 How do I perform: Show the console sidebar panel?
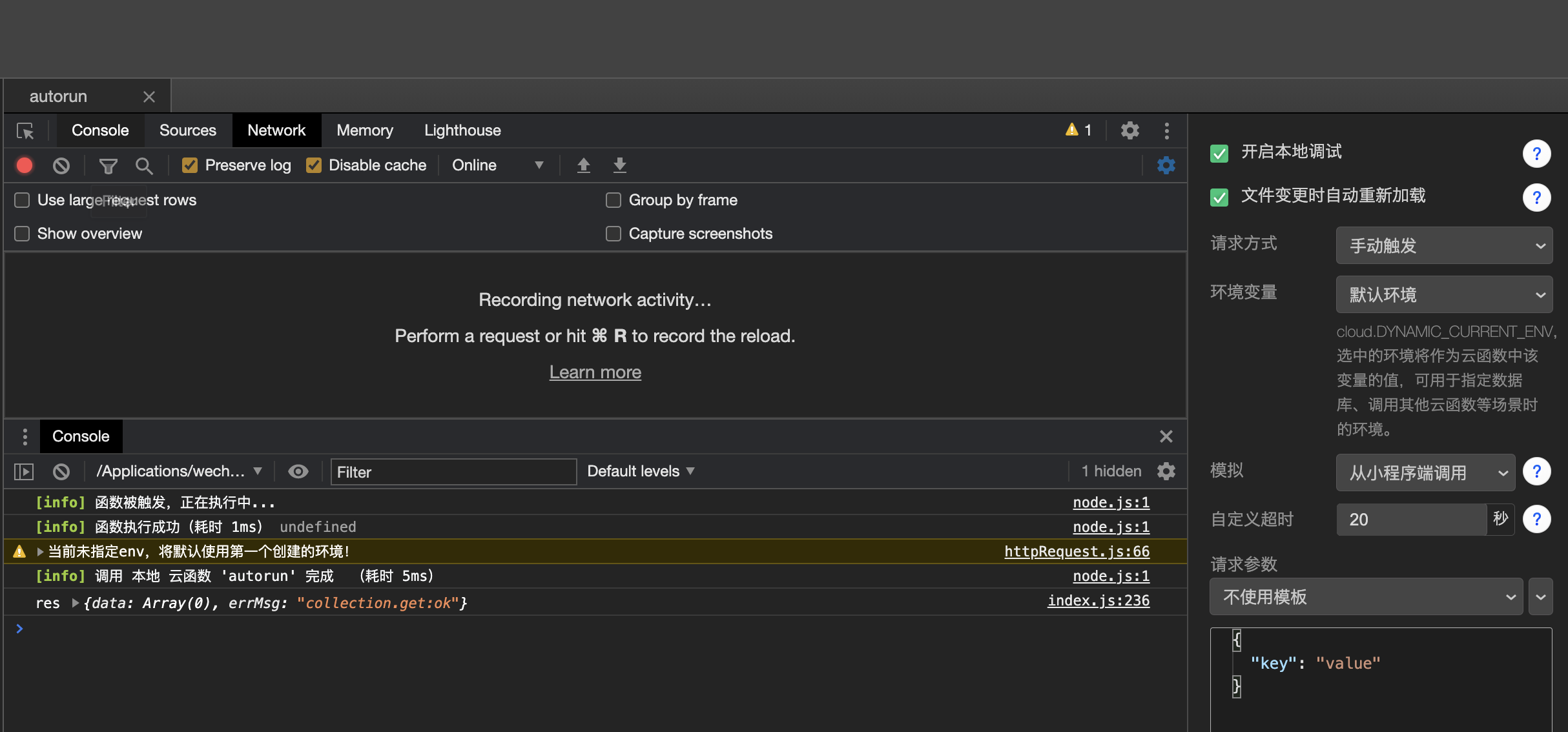[24, 472]
